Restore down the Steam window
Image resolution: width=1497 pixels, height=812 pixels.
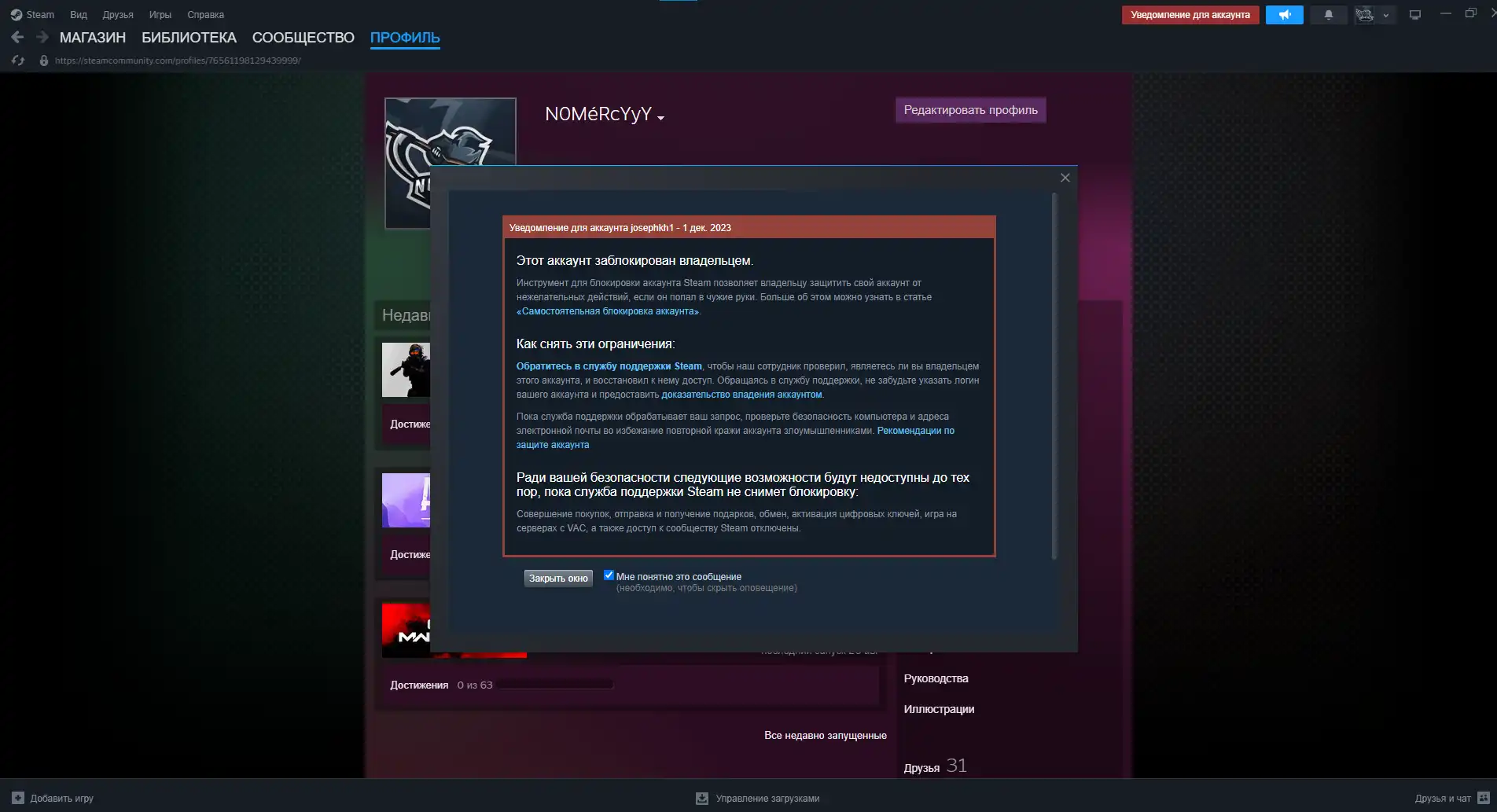pyautogui.click(x=1470, y=13)
